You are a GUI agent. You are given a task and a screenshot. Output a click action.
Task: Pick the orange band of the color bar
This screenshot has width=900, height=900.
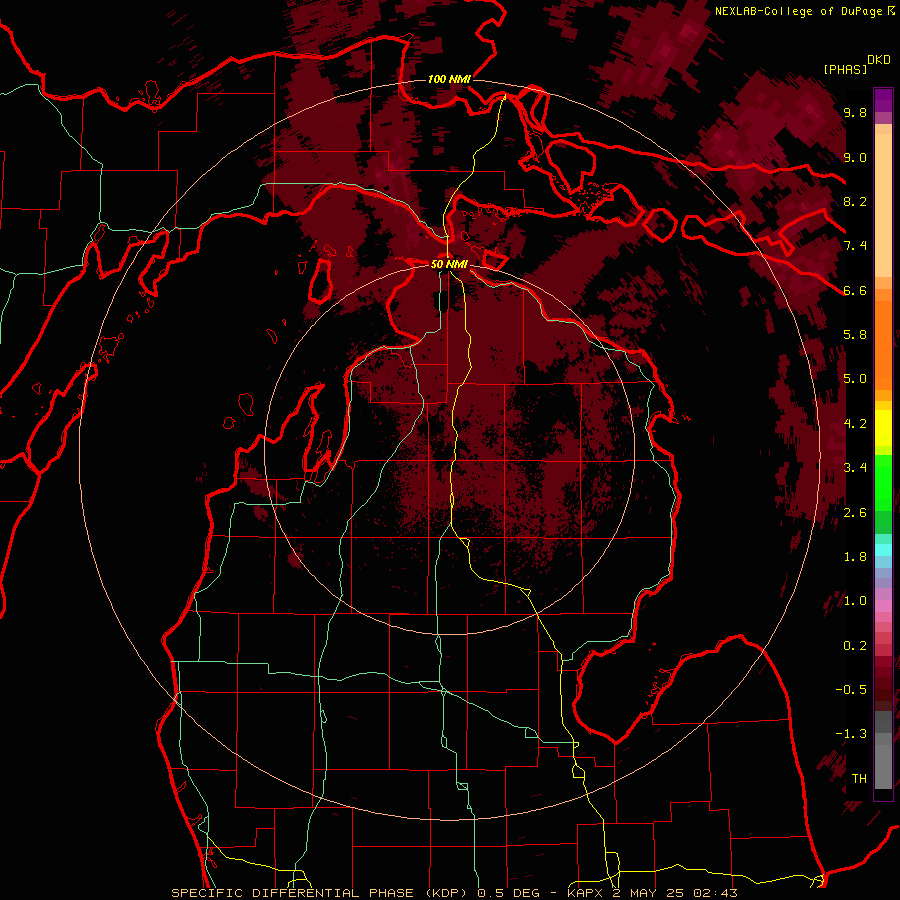click(883, 344)
